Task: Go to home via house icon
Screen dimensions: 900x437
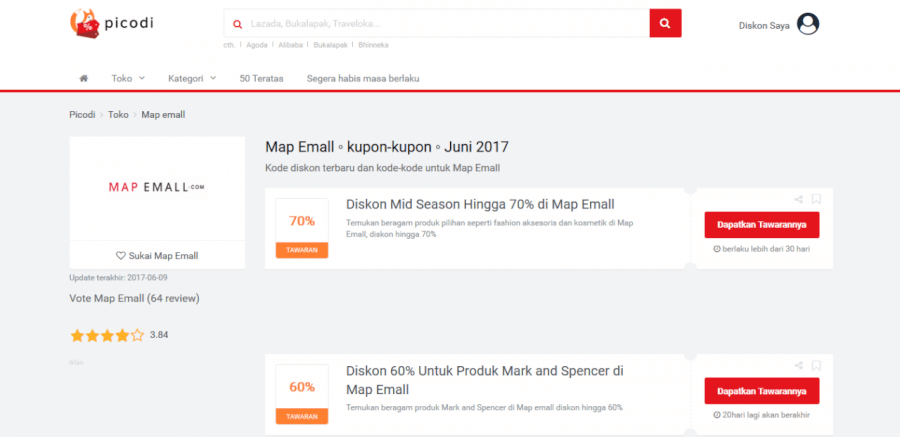Action: coord(84,79)
